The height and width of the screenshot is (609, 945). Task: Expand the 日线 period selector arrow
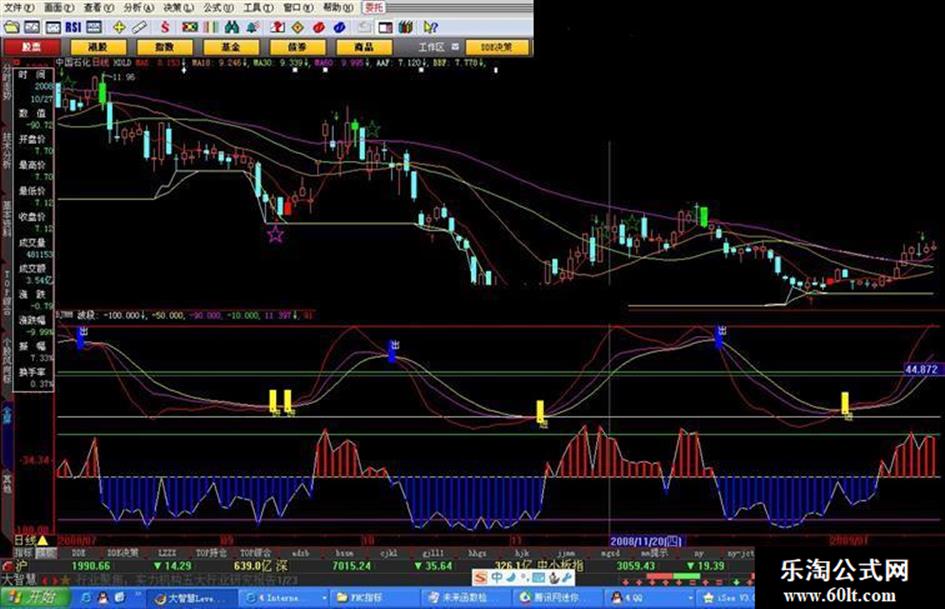43,540
